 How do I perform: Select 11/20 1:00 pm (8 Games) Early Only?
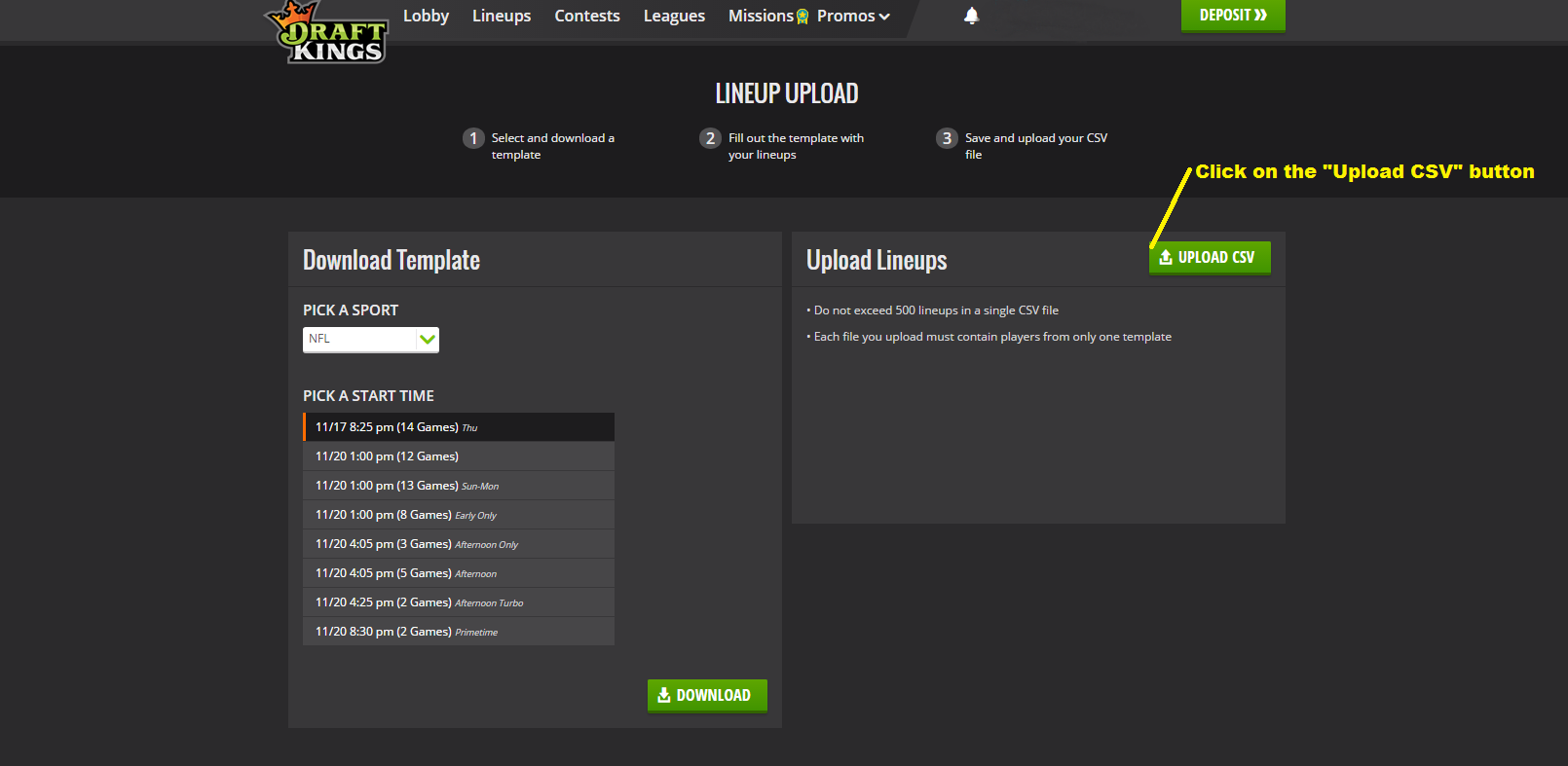tap(459, 515)
